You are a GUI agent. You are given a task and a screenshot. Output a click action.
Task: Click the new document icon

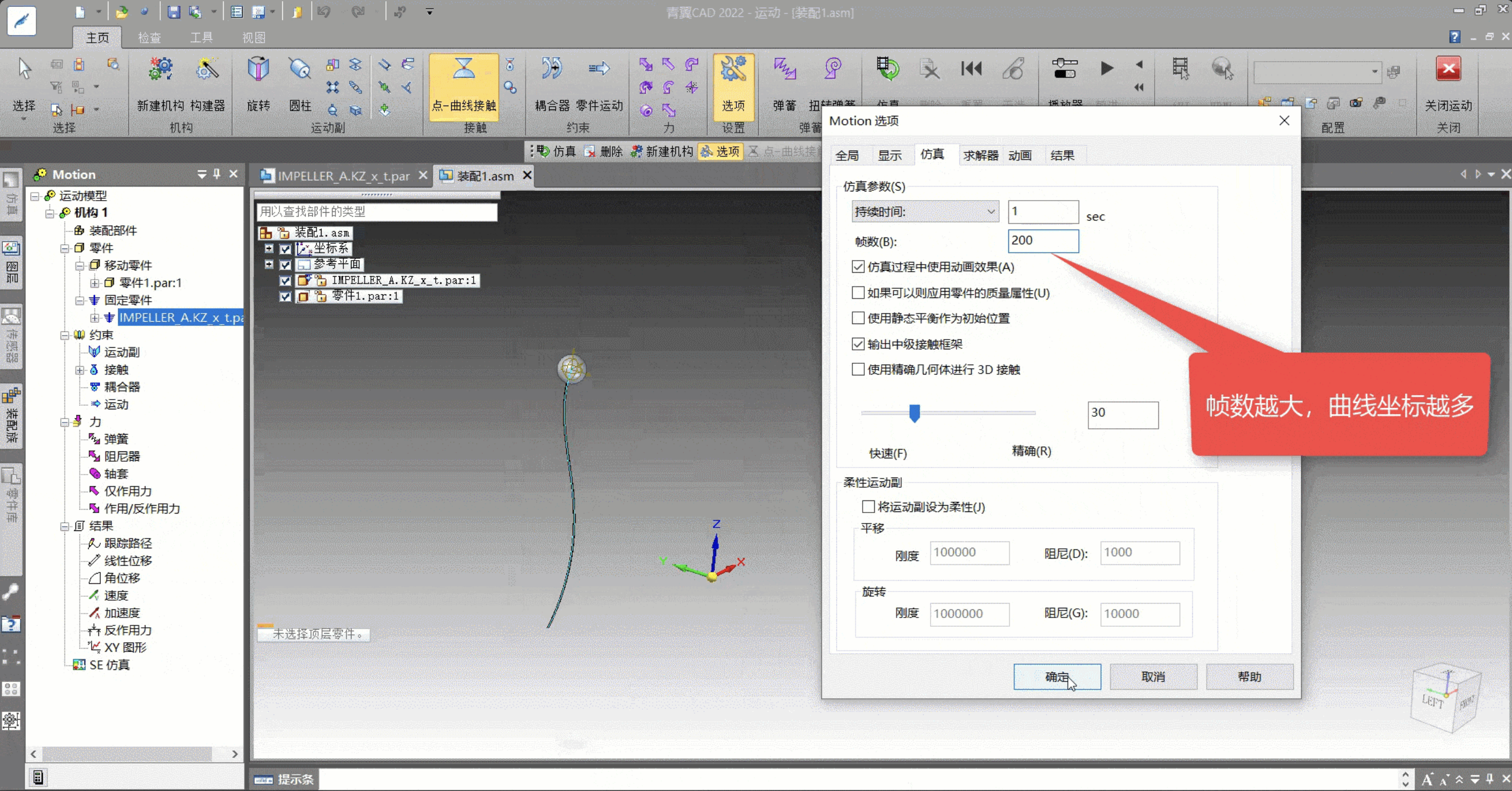point(81,12)
